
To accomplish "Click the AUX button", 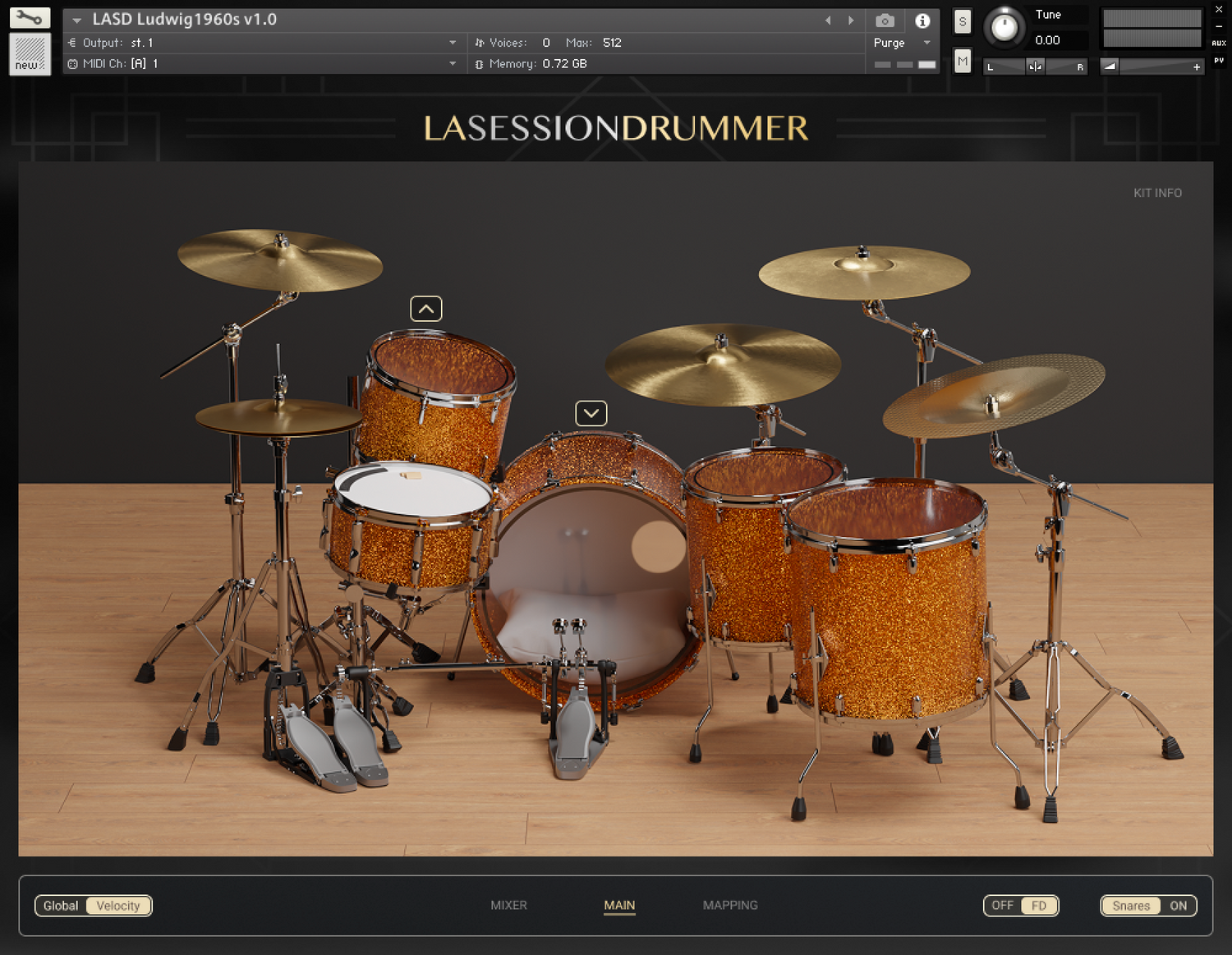I will pyautogui.click(x=1219, y=43).
